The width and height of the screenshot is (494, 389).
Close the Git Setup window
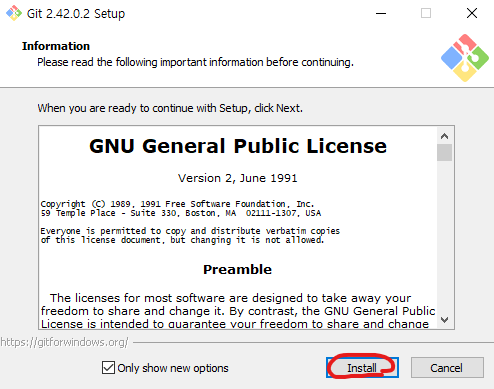472,13
